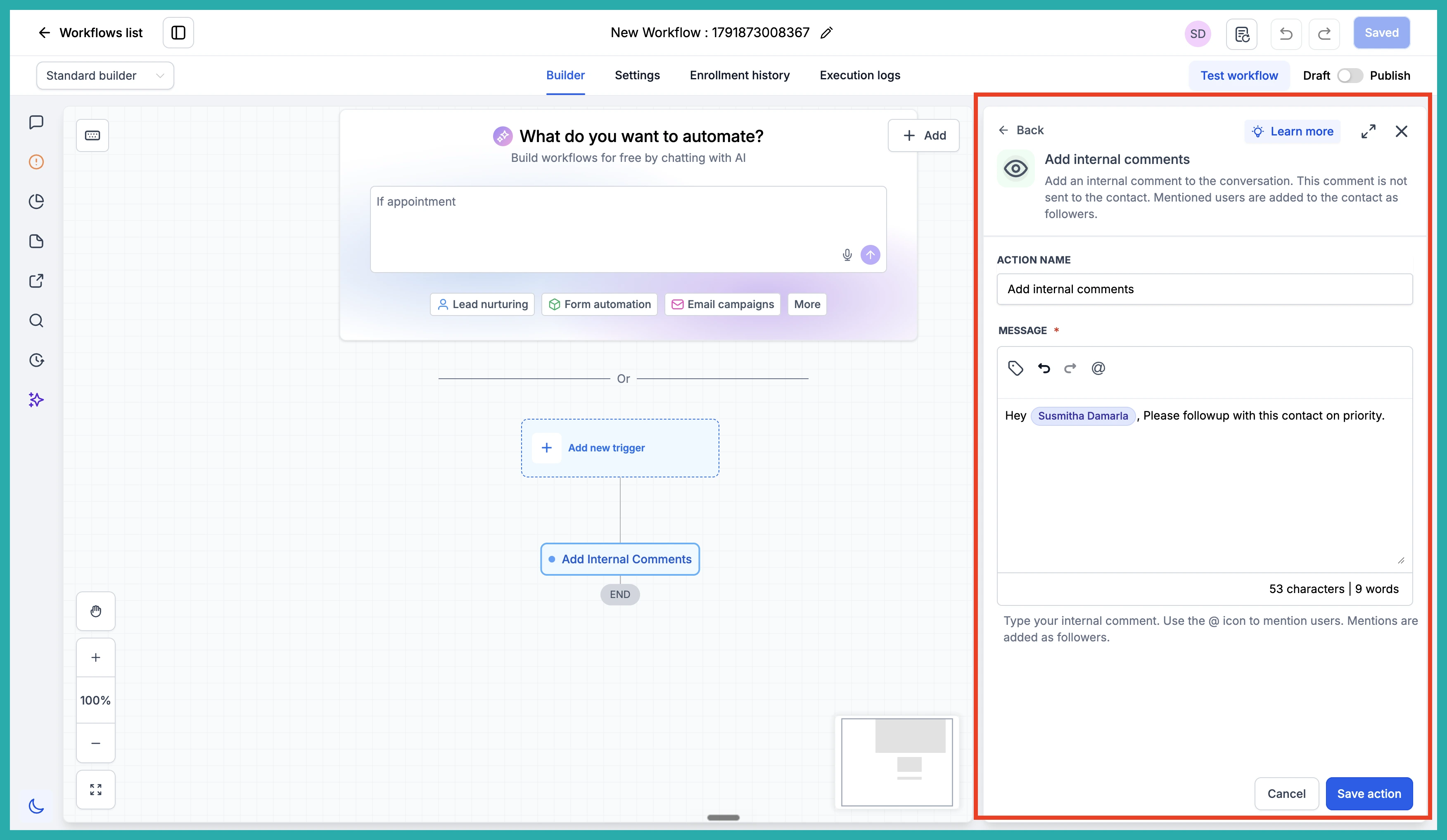Click the Test workflow button
Viewport: 1447px width, 840px height.
pyautogui.click(x=1239, y=76)
